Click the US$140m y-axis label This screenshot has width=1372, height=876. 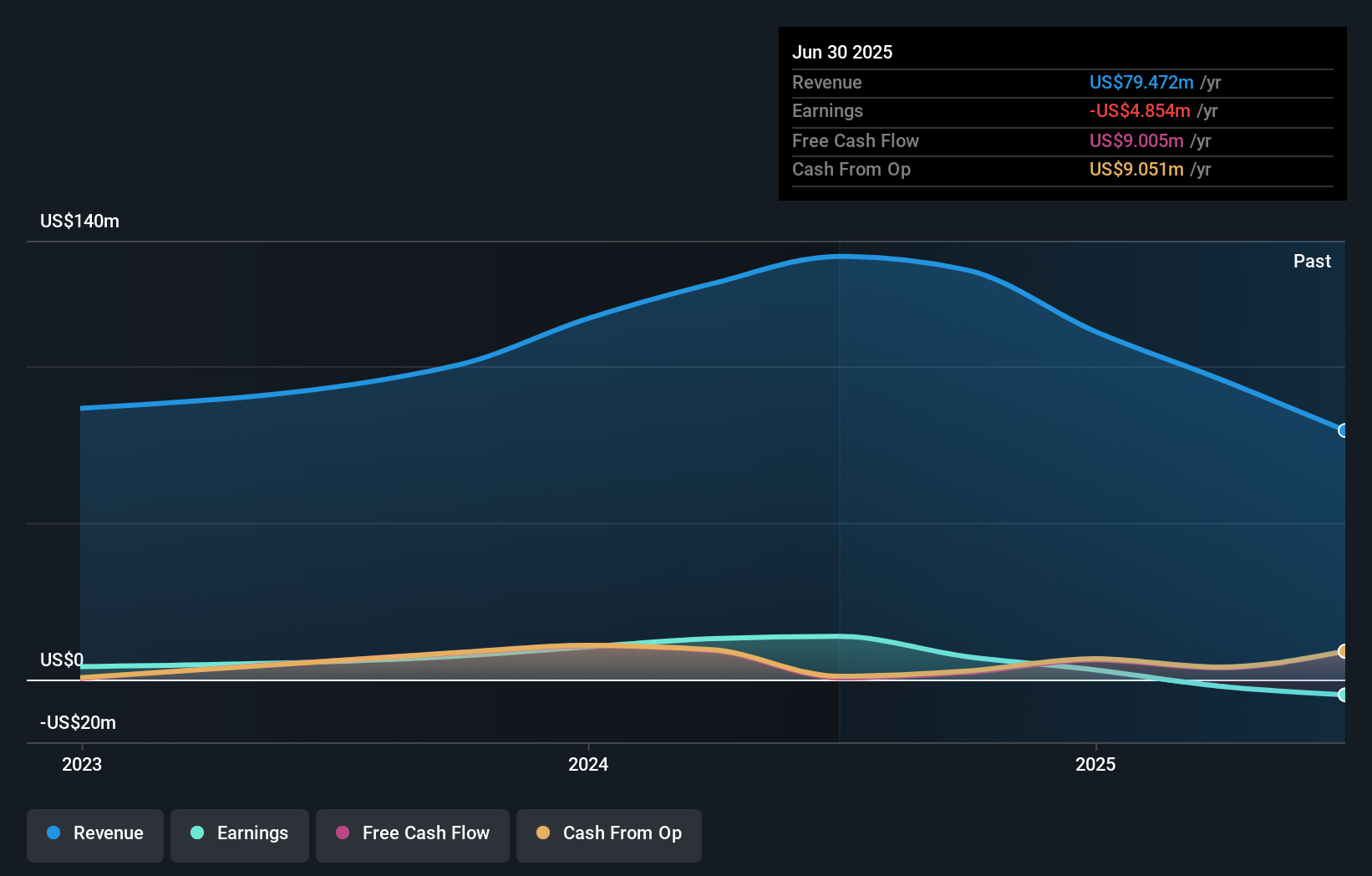click(79, 221)
